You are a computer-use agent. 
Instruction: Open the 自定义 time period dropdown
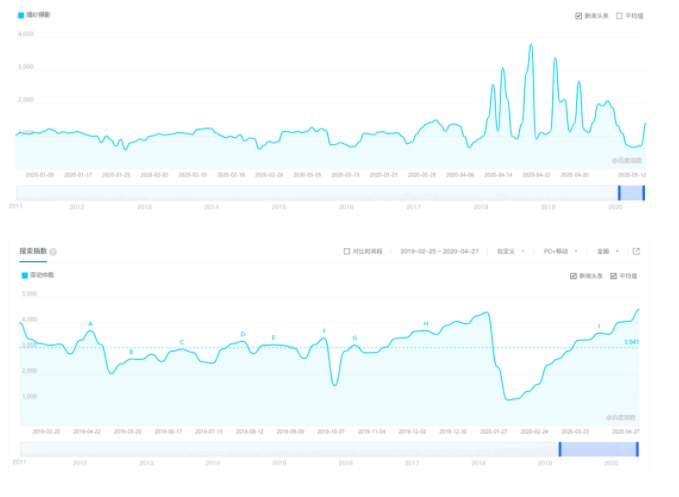tap(511, 252)
